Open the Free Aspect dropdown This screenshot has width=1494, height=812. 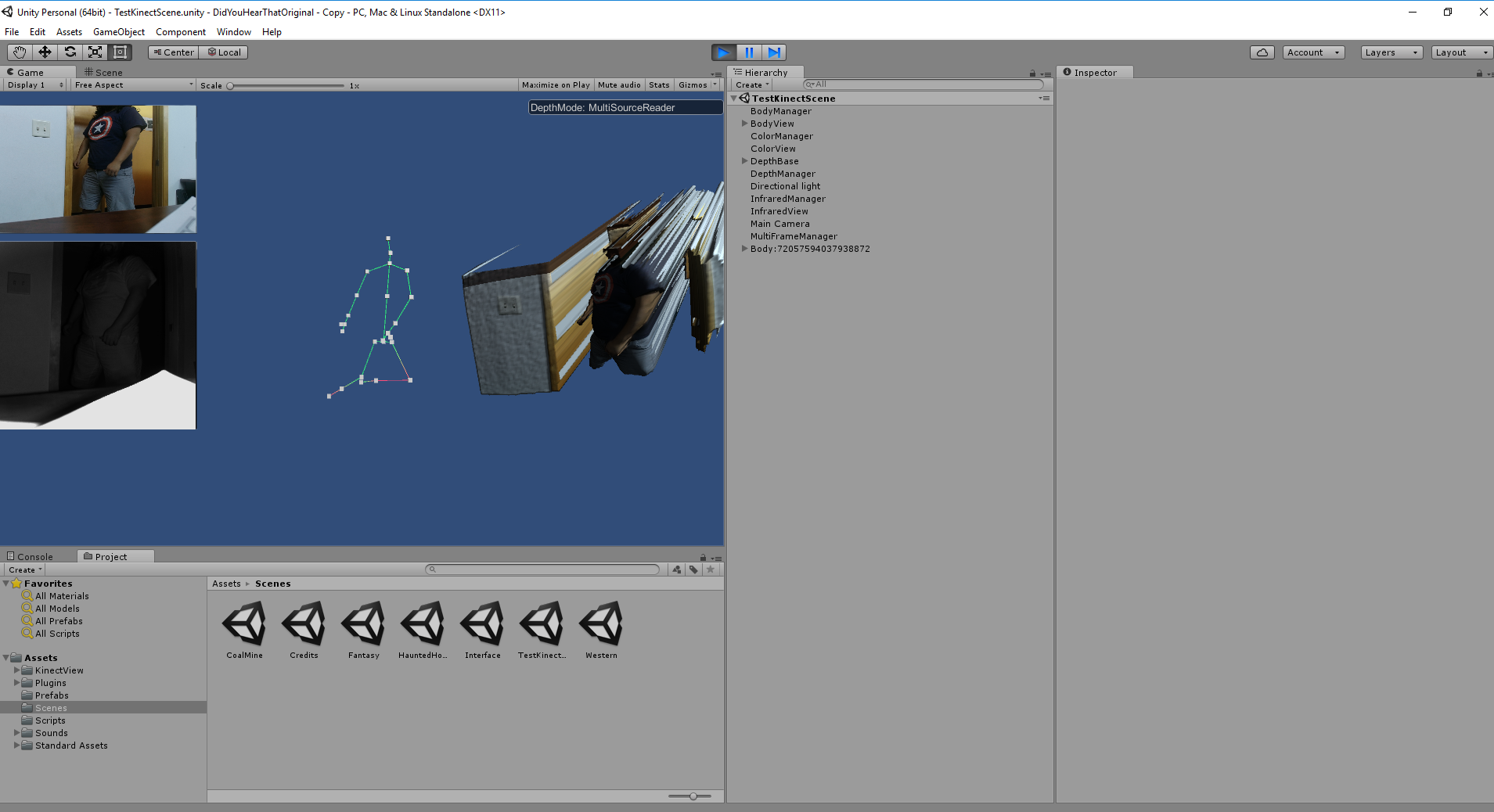(133, 85)
